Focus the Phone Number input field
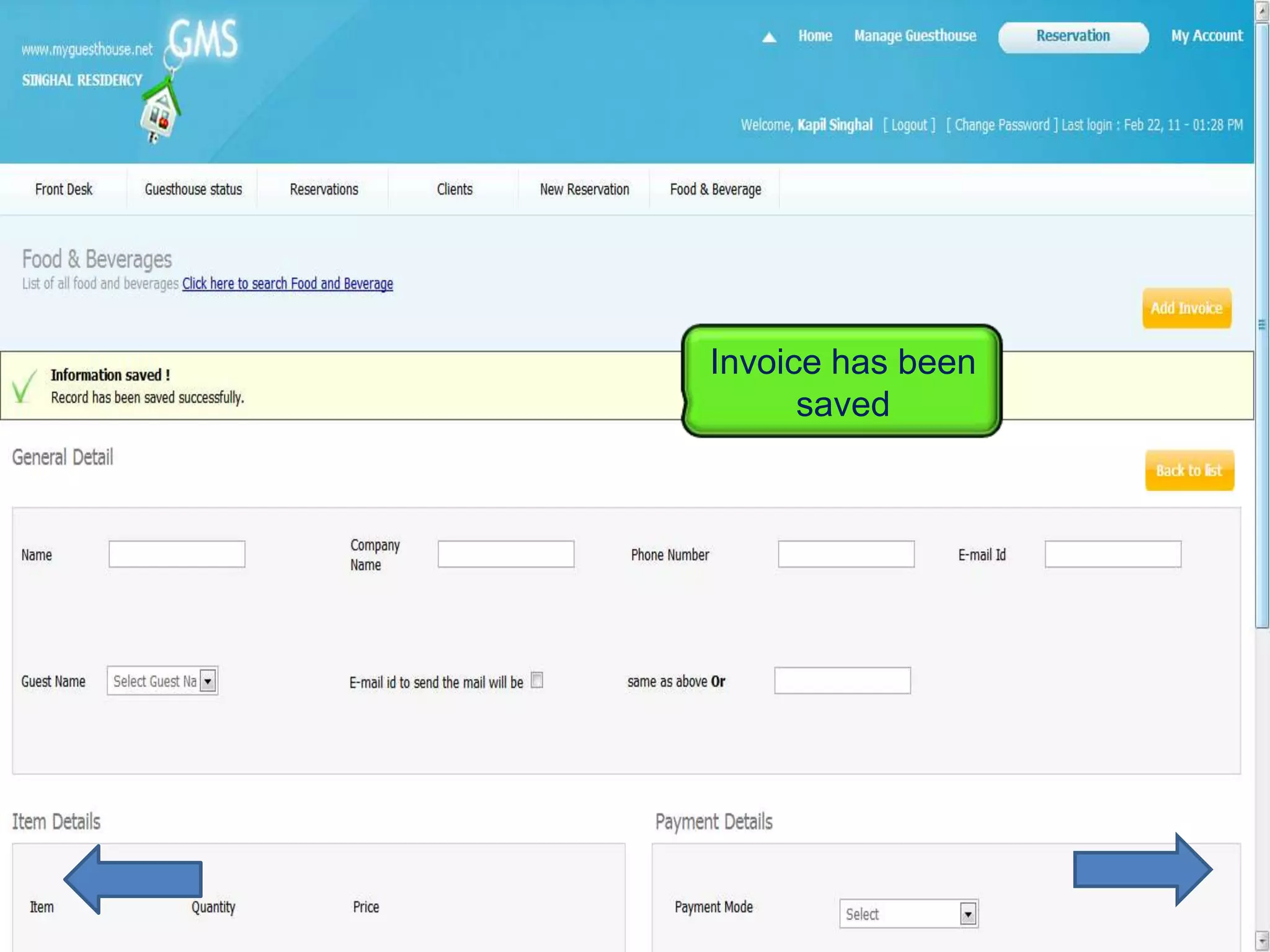The image size is (1270, 952). tap(846, 554)
